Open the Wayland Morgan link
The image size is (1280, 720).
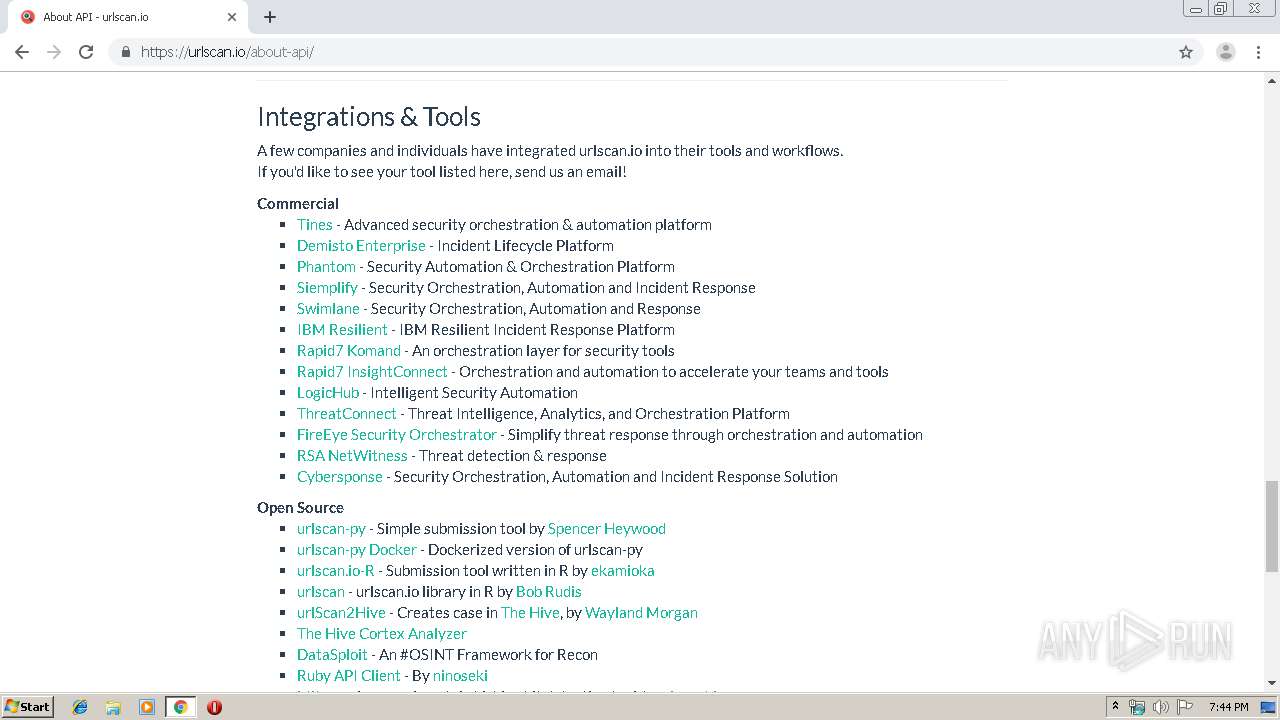click(x=642, y=613)
